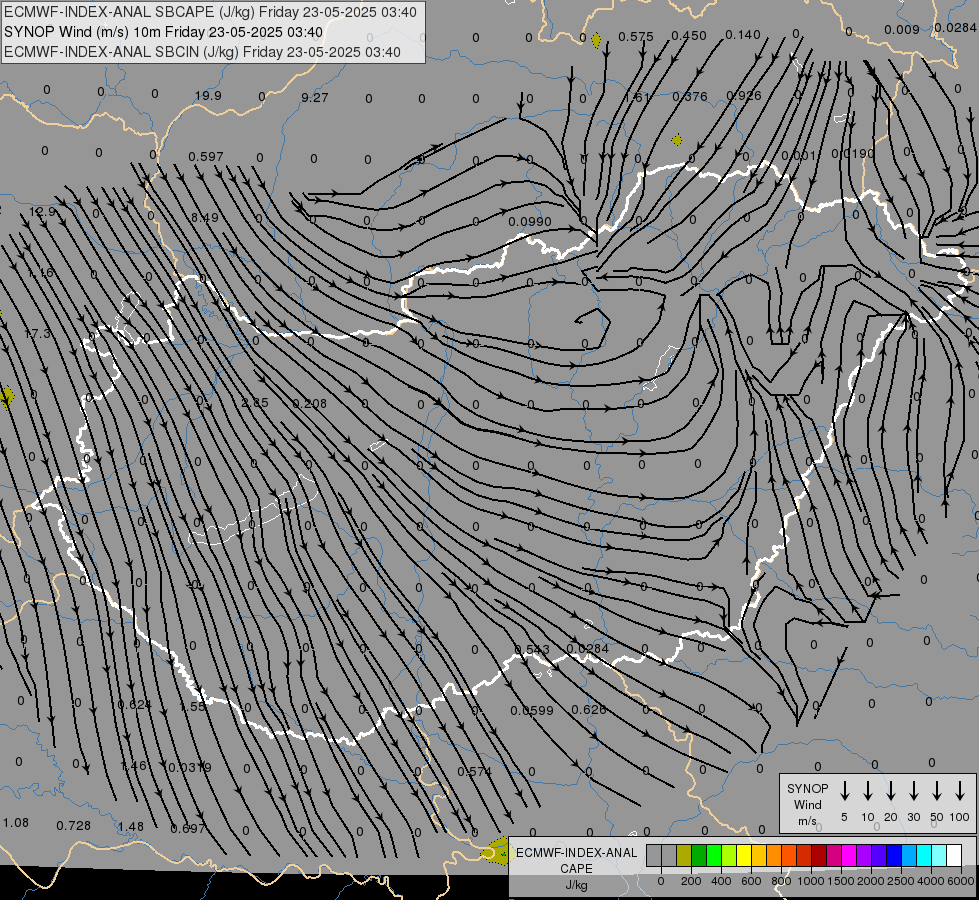
Task: Select the olive CAPE legend swatch
Action: (x=684, y=856)
